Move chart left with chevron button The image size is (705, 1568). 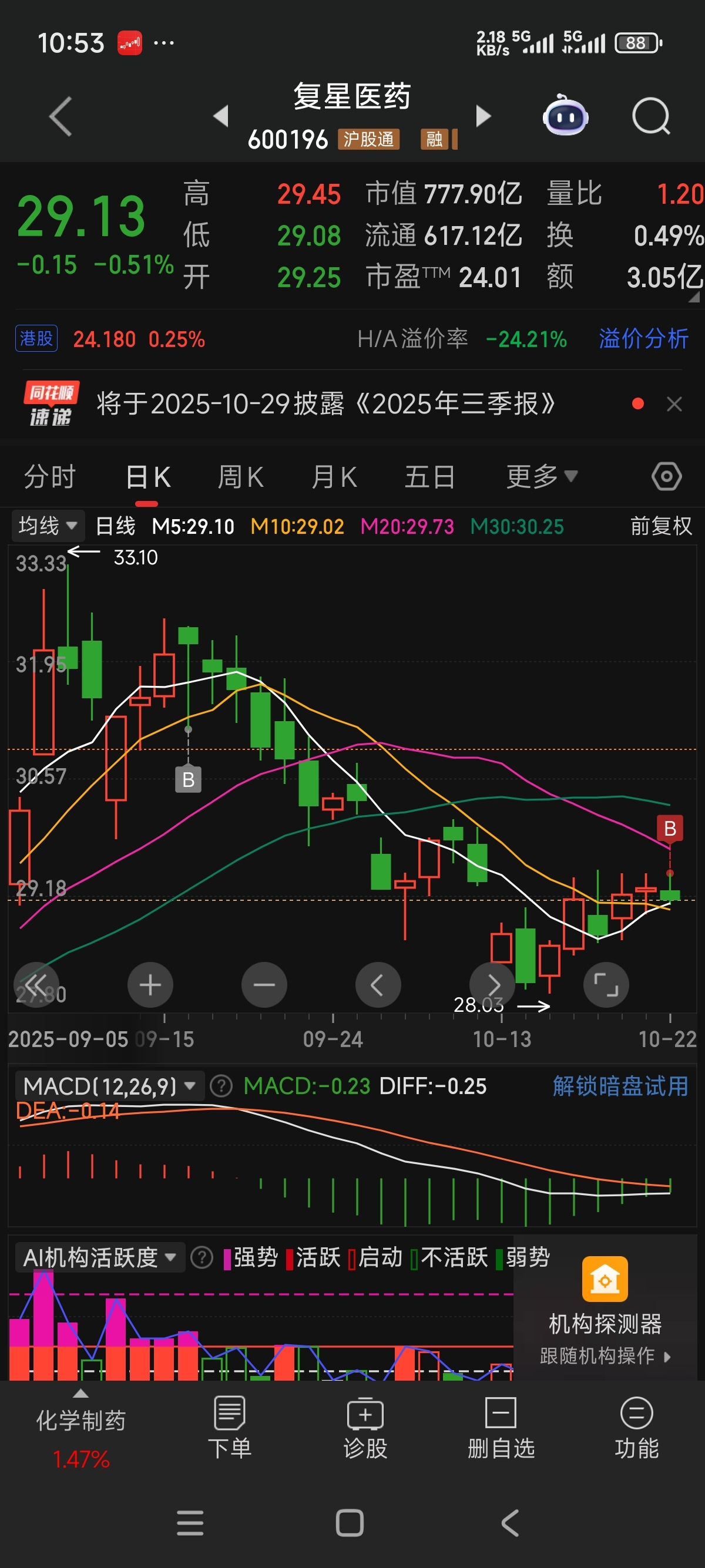click(x=378, y=984)
